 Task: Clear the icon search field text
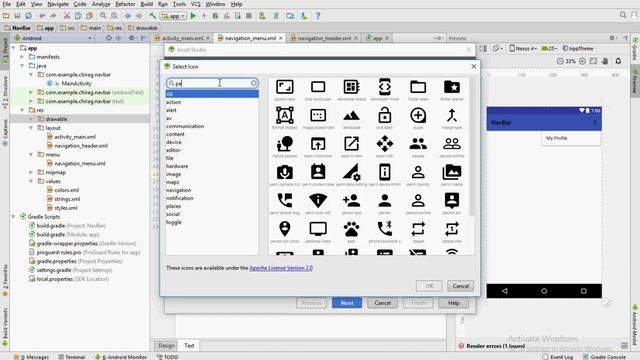click(x=253, y=83)
